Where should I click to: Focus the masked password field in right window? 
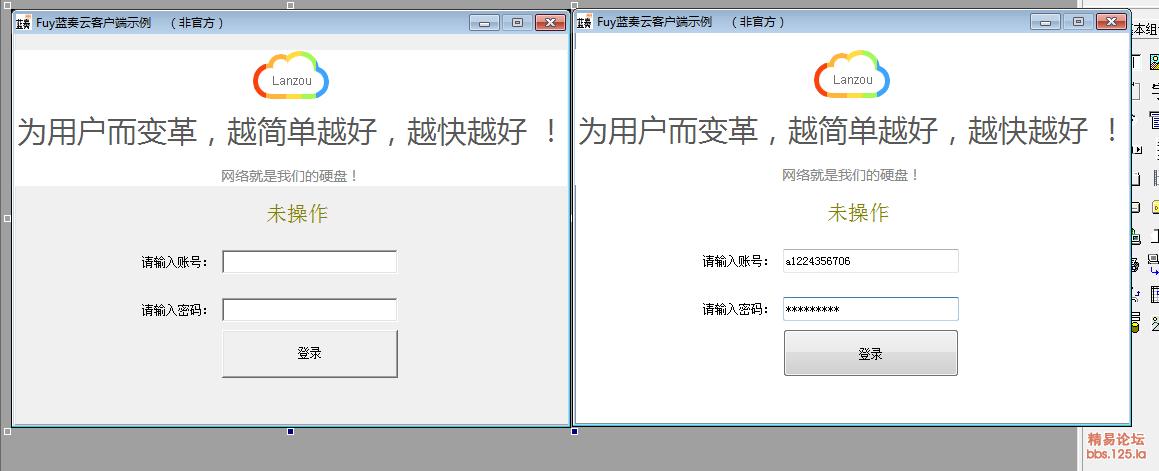point(871,309)
